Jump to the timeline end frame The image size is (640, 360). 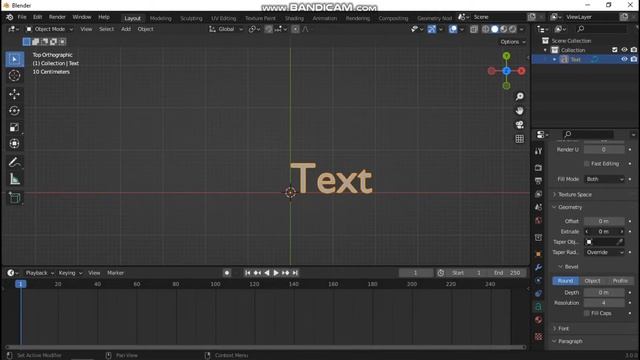click(295, 273)
